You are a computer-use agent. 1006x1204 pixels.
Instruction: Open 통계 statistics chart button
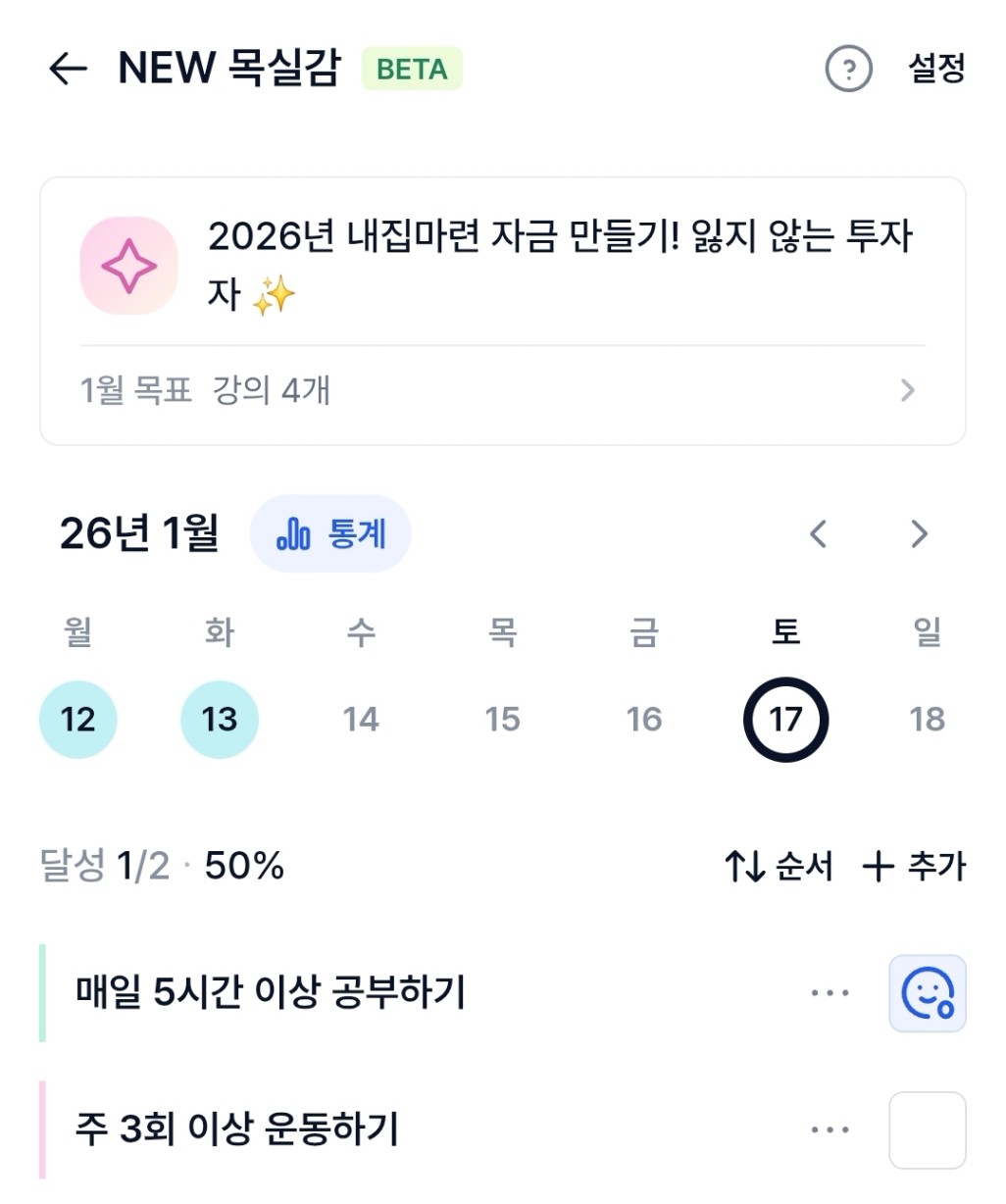pyautogui.click(x=330, y=534)
